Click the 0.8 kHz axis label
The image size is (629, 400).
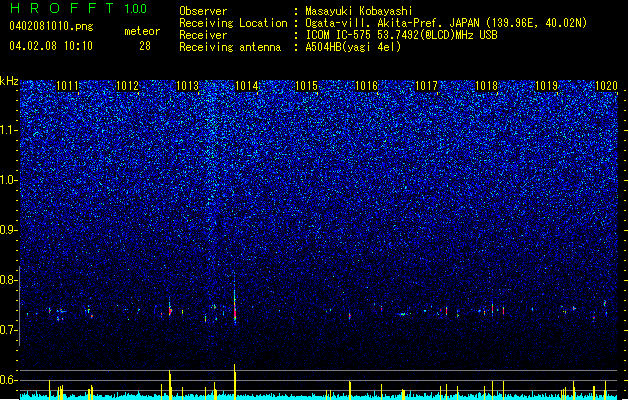(9, 280)
